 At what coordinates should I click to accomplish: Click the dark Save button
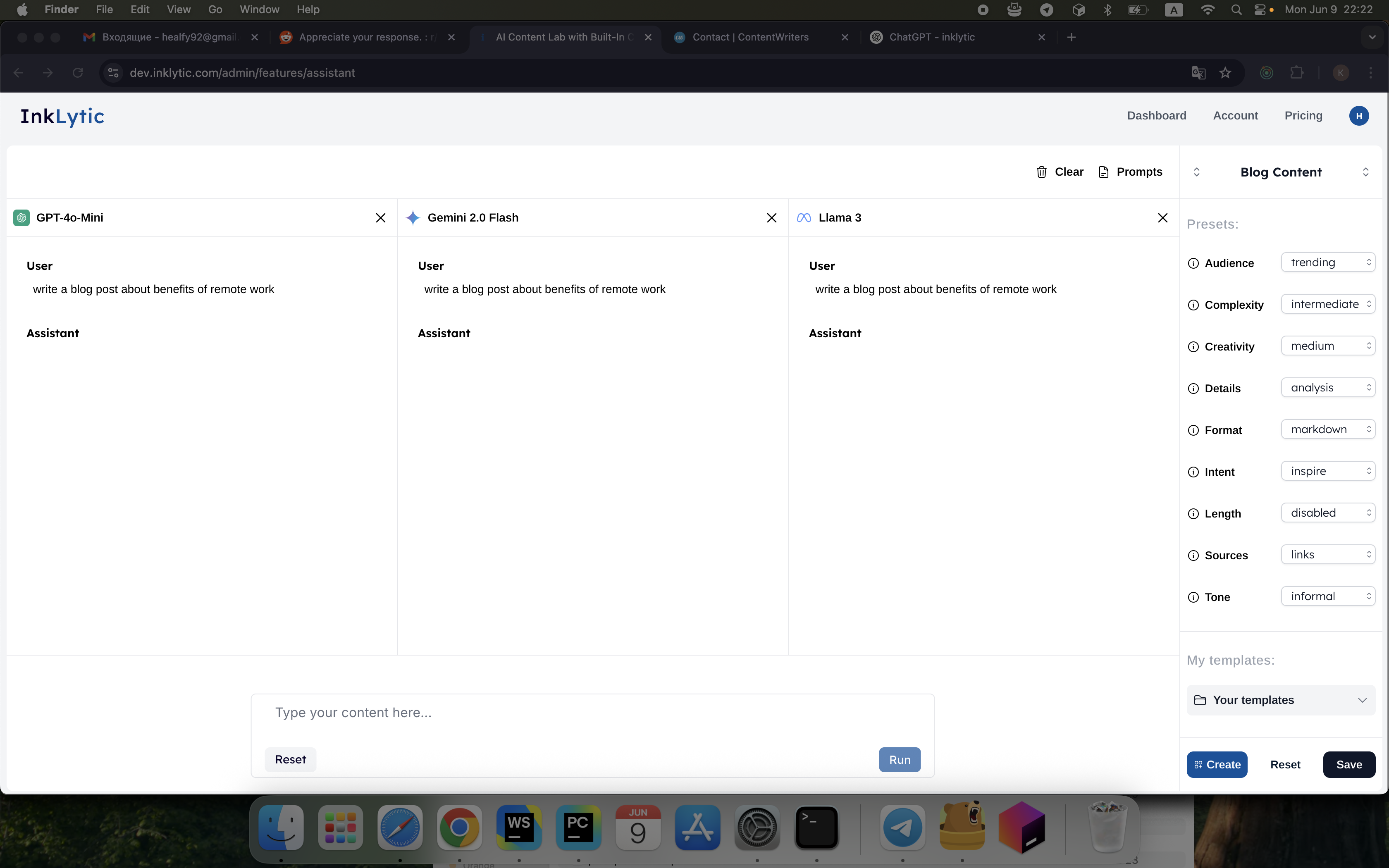1348,765
